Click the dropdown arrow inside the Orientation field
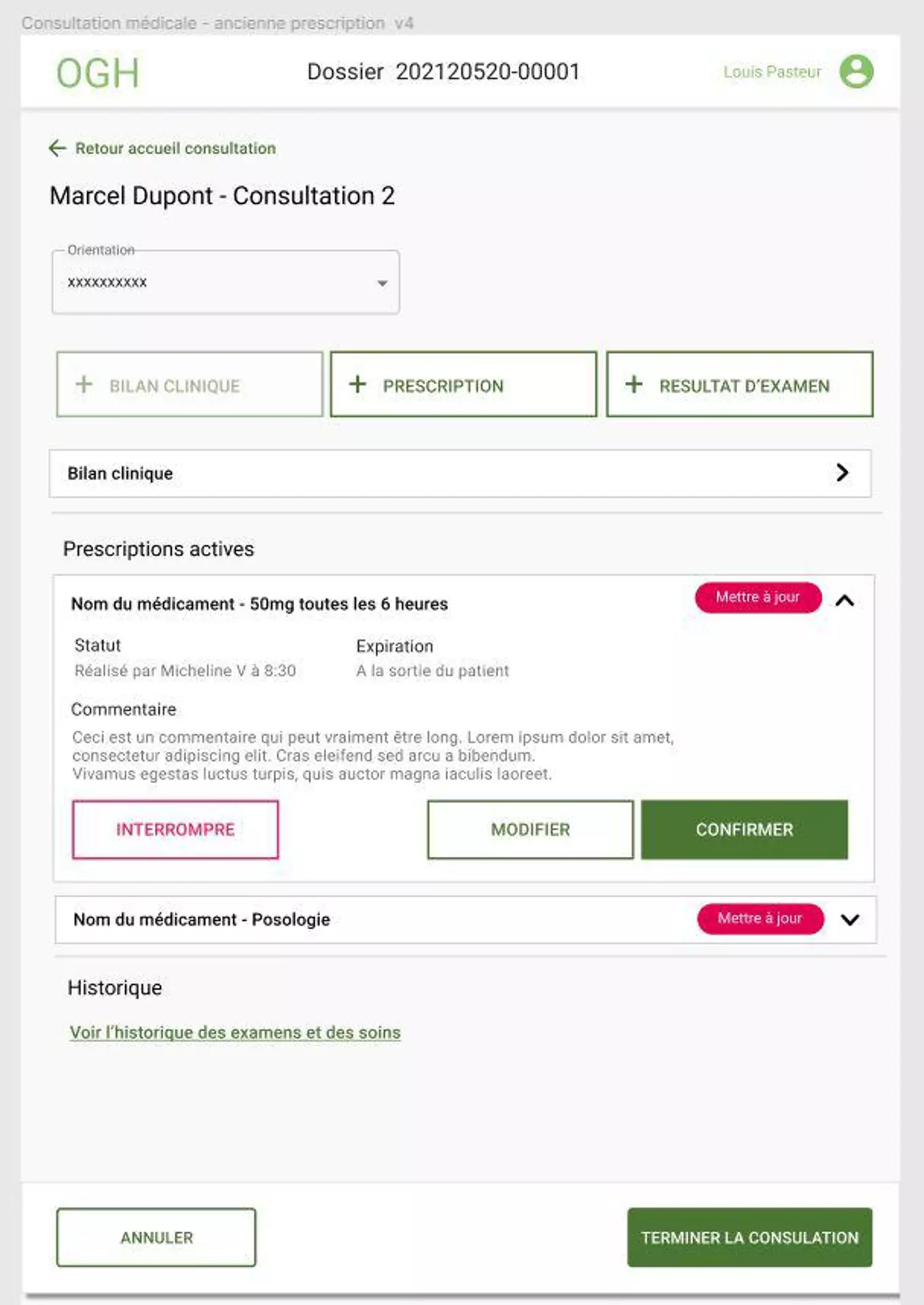The width and height of the screenshot is (924, 1305). tap(380, 282)
